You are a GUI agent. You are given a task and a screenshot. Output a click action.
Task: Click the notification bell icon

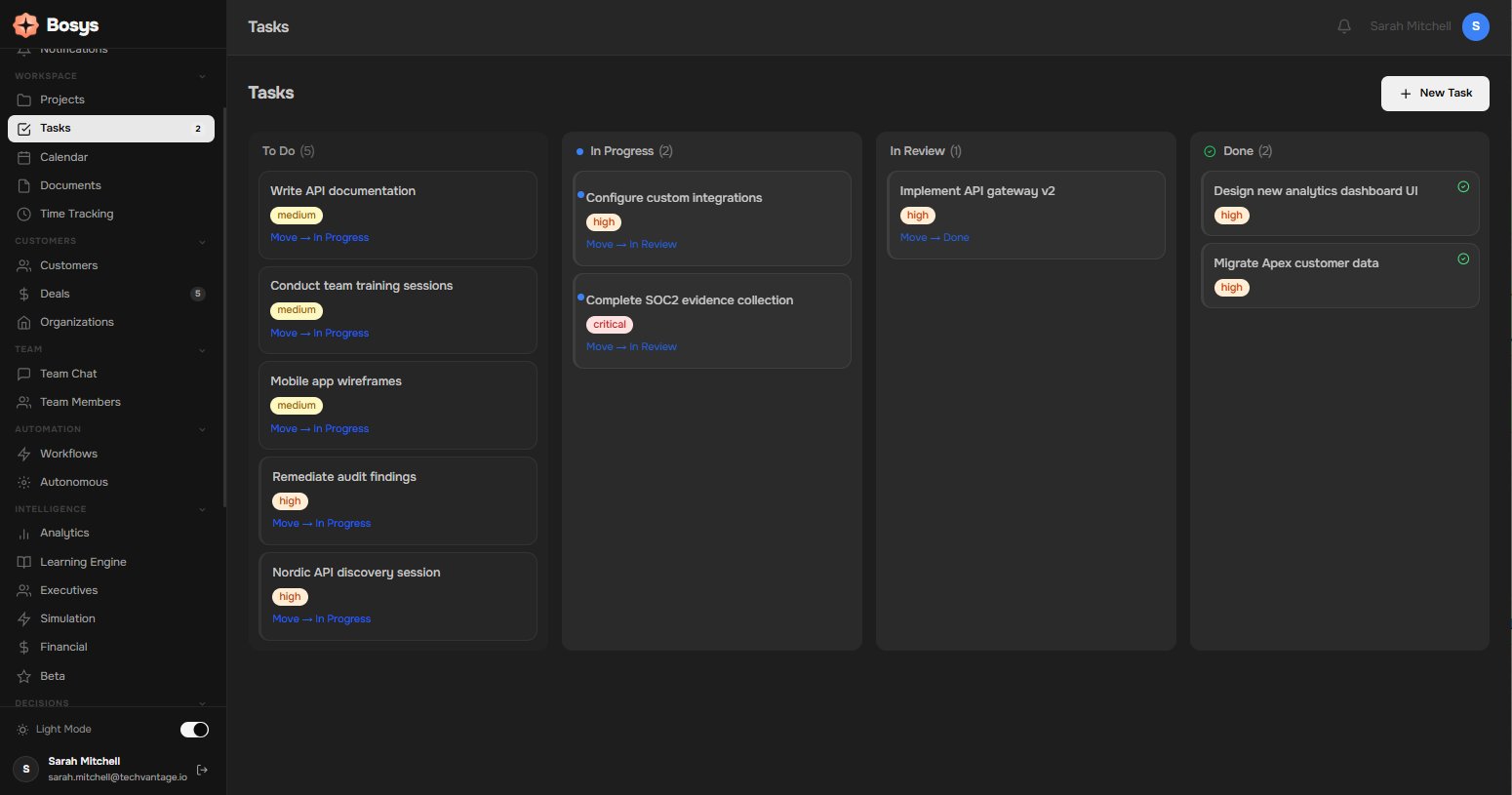pyautogui.click(x=1344, y=26)
